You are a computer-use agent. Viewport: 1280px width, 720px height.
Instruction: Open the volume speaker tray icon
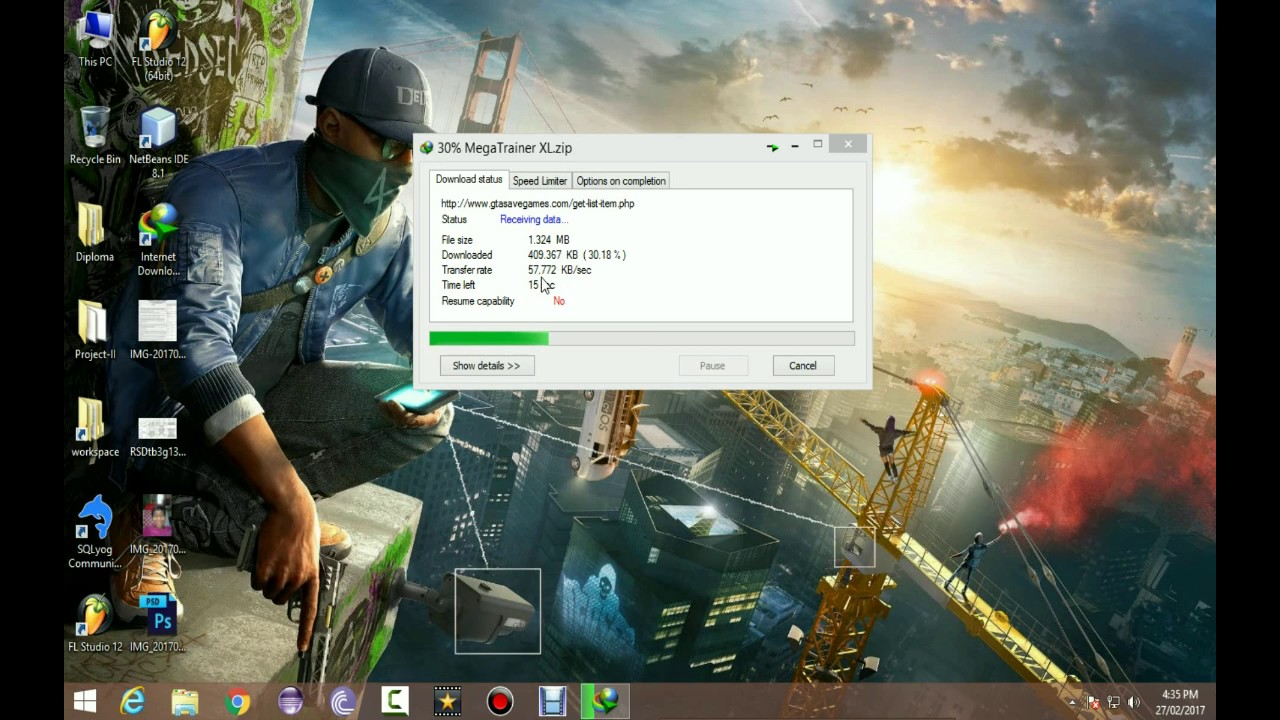pos(1134,703)
